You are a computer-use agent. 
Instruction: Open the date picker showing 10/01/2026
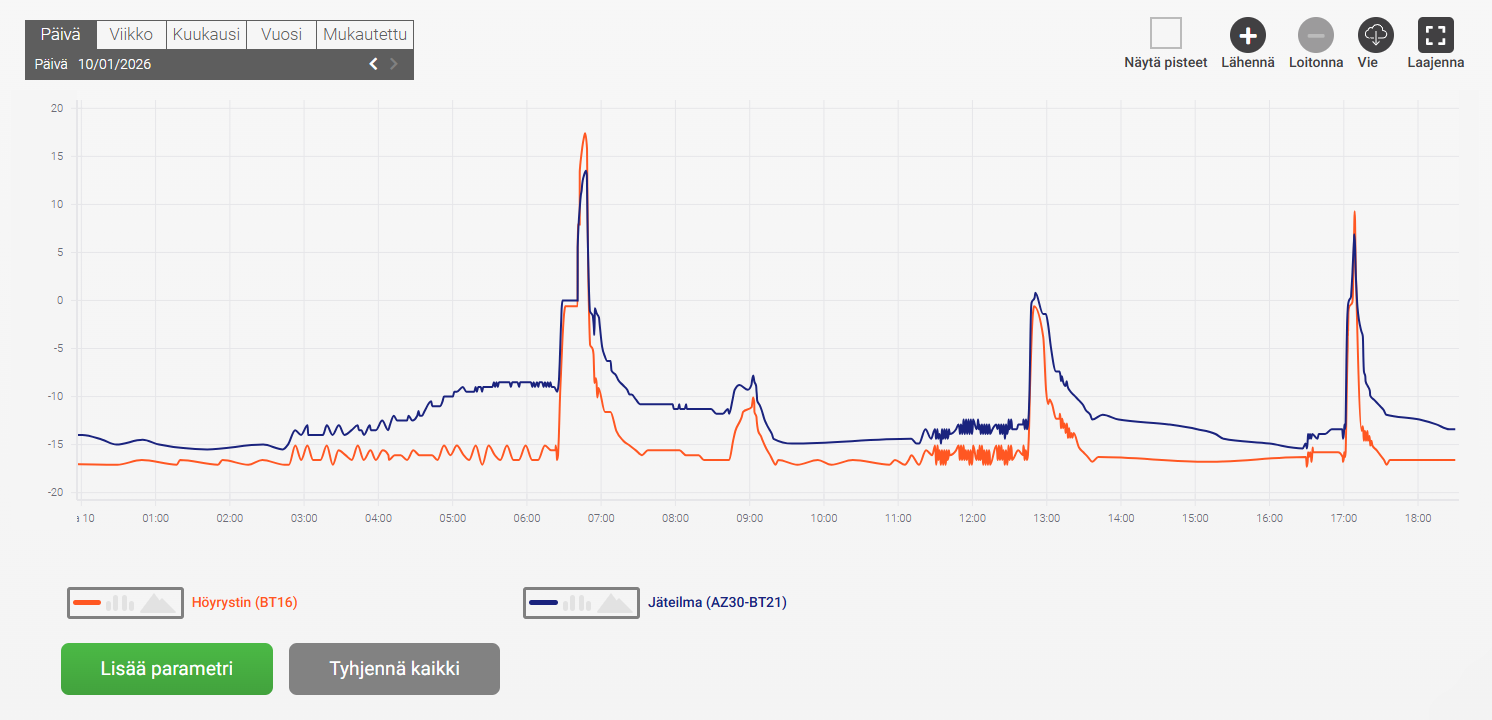point(115,64)
